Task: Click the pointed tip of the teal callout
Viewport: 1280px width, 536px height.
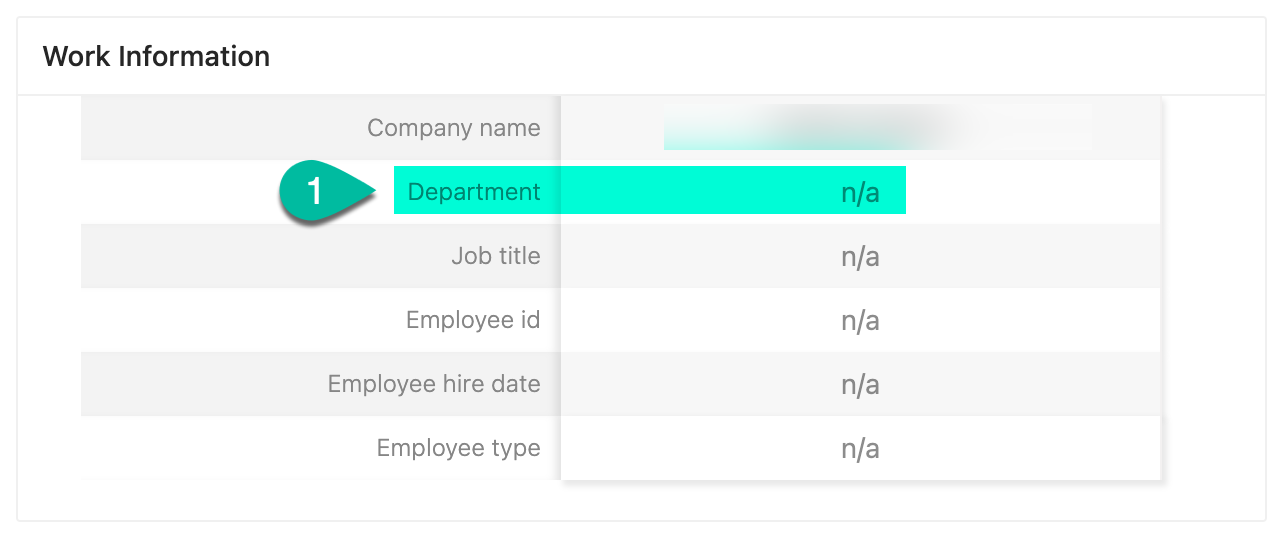Action: pyautogui.click(x=375, y=192)
